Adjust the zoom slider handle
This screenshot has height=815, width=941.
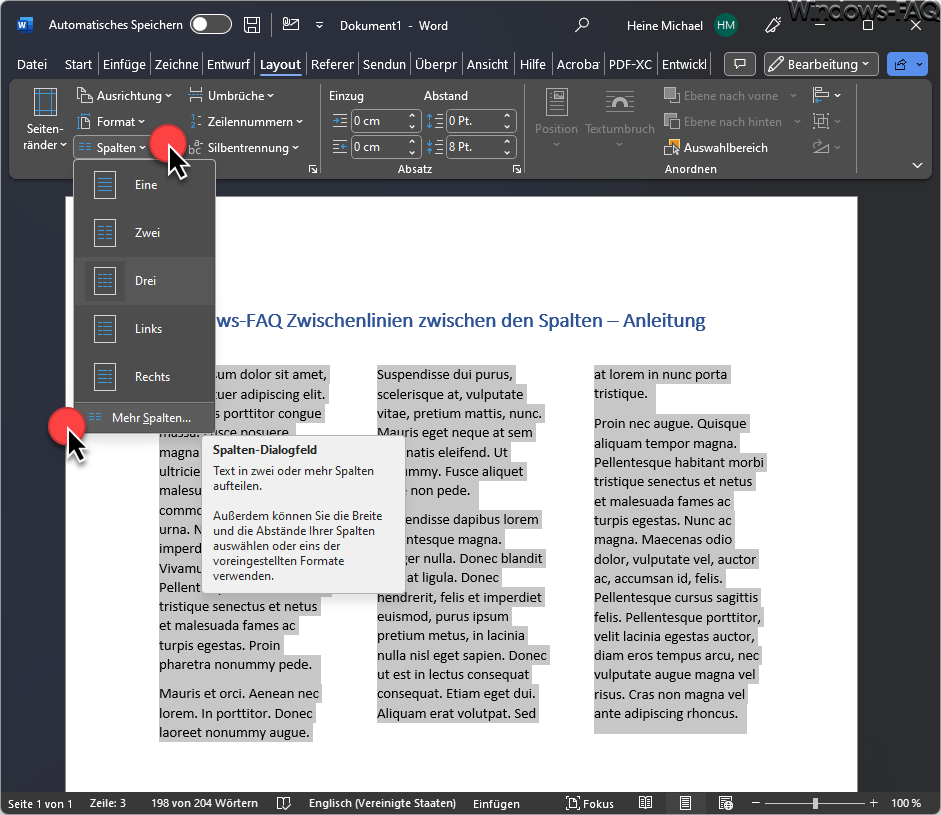[815, 803]
